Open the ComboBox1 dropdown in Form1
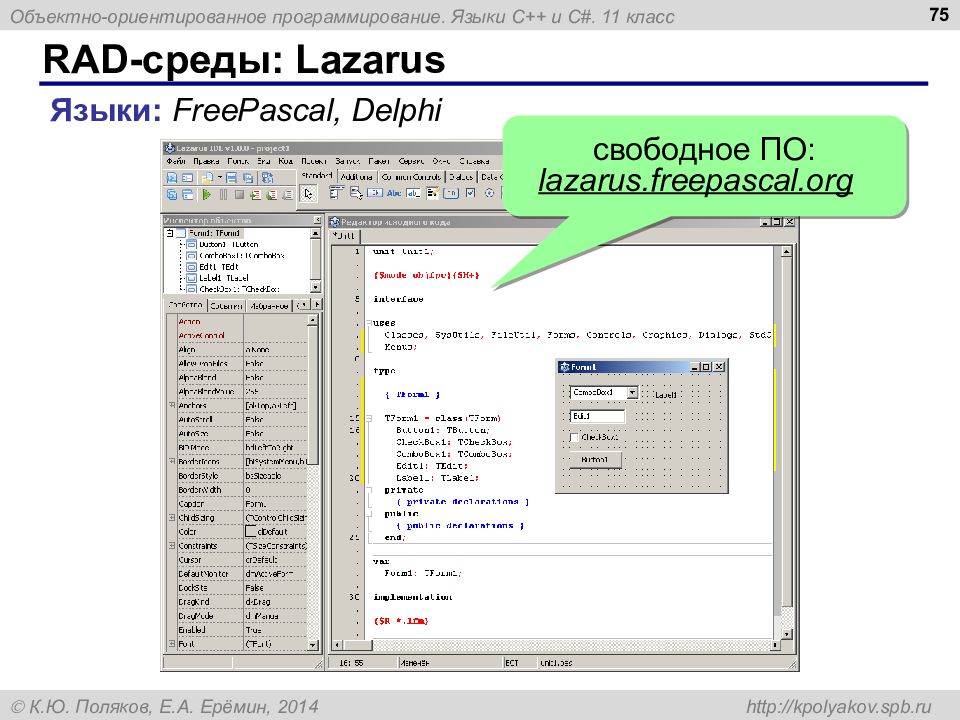Image resolution: width=960 pixels, height=720 pixels. pos(632,392)
